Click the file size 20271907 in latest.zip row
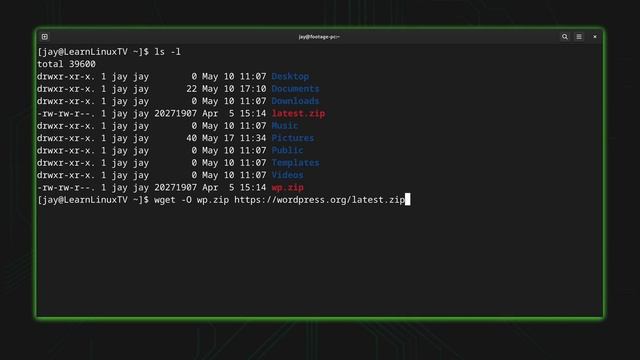 [176, 113]
